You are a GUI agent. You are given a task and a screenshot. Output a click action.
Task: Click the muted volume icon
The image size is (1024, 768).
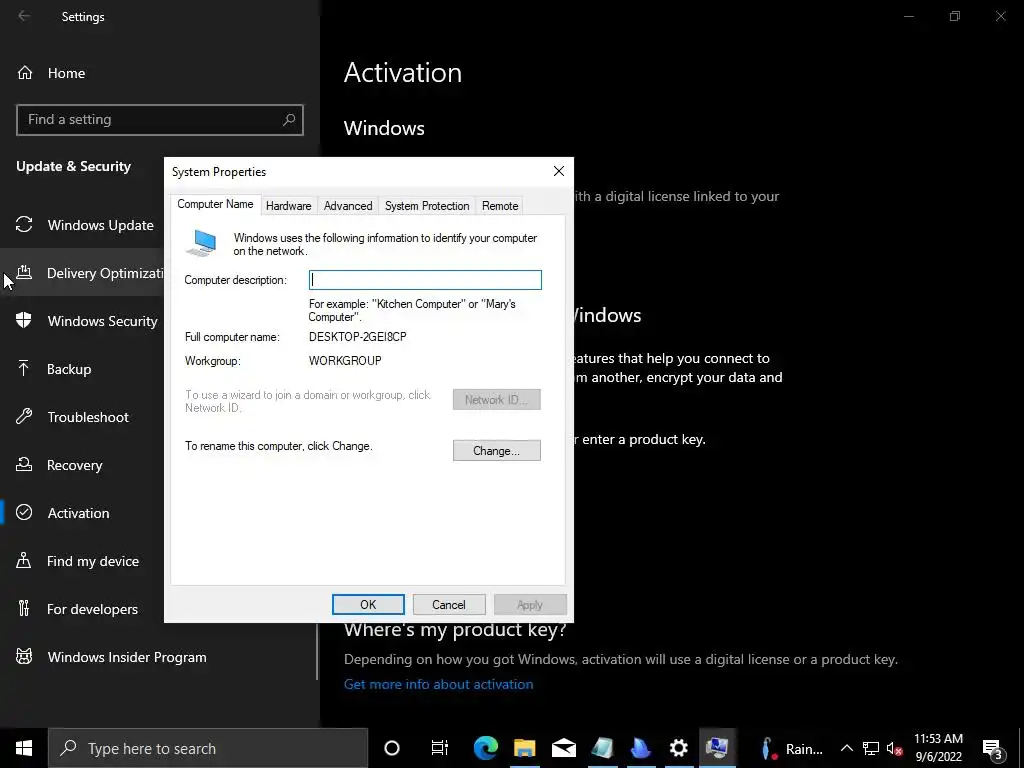(x=894, y=748)
